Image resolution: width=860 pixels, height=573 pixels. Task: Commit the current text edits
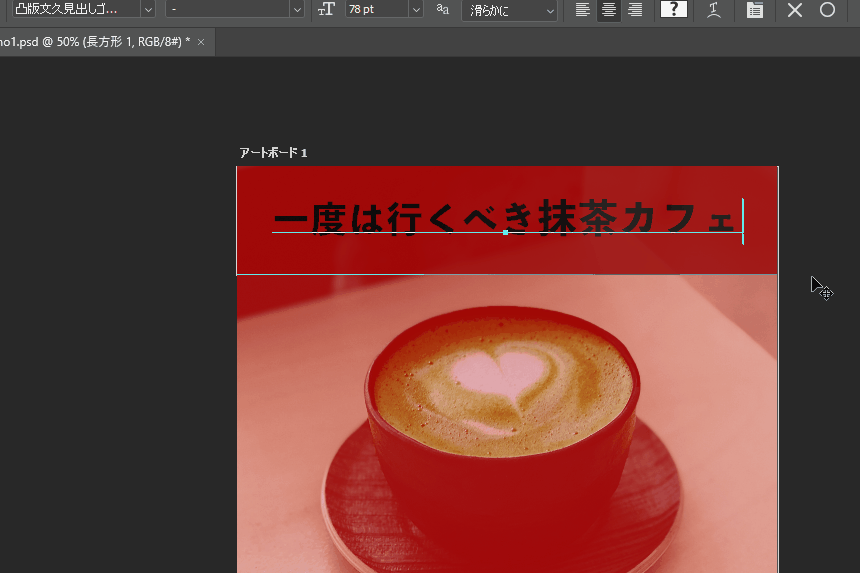coord(827,10)
